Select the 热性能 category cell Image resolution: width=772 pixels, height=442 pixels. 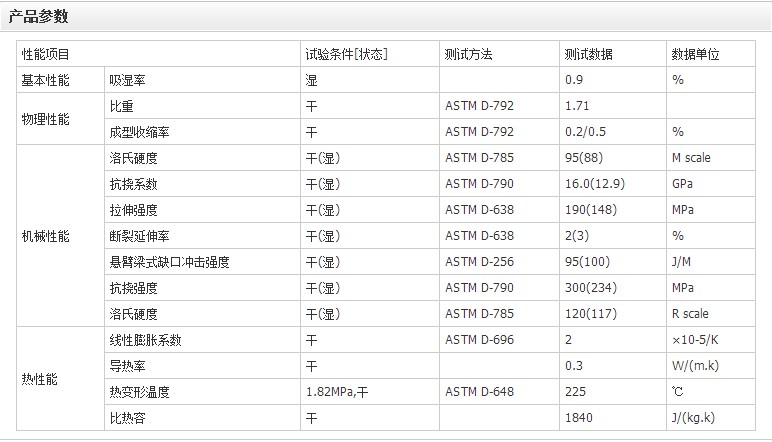coord(40,380)
